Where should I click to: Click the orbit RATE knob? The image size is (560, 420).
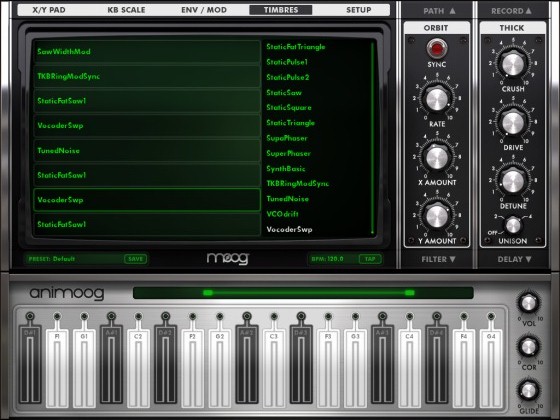pyautogui.click(x=437, y=99)
